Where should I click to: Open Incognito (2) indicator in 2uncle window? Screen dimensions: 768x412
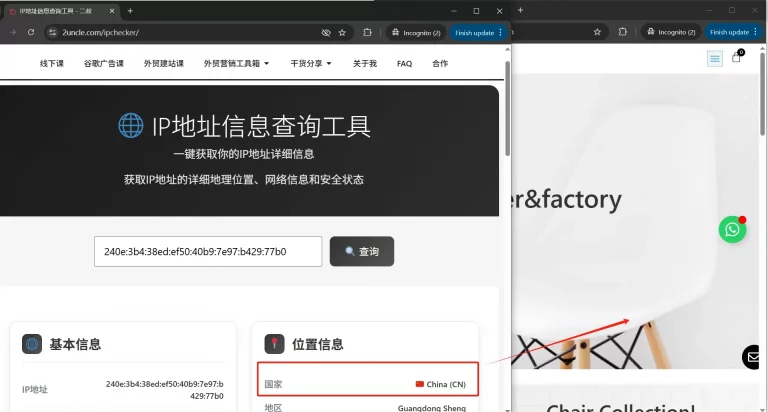pos(416,33)
